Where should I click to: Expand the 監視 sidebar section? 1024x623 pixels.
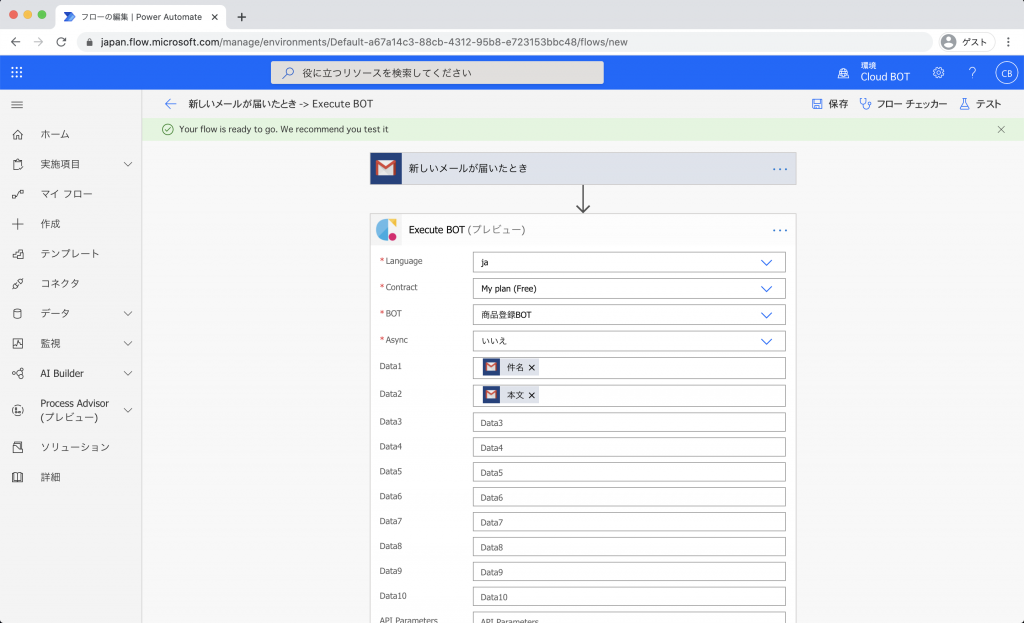(x=128, y=343)
